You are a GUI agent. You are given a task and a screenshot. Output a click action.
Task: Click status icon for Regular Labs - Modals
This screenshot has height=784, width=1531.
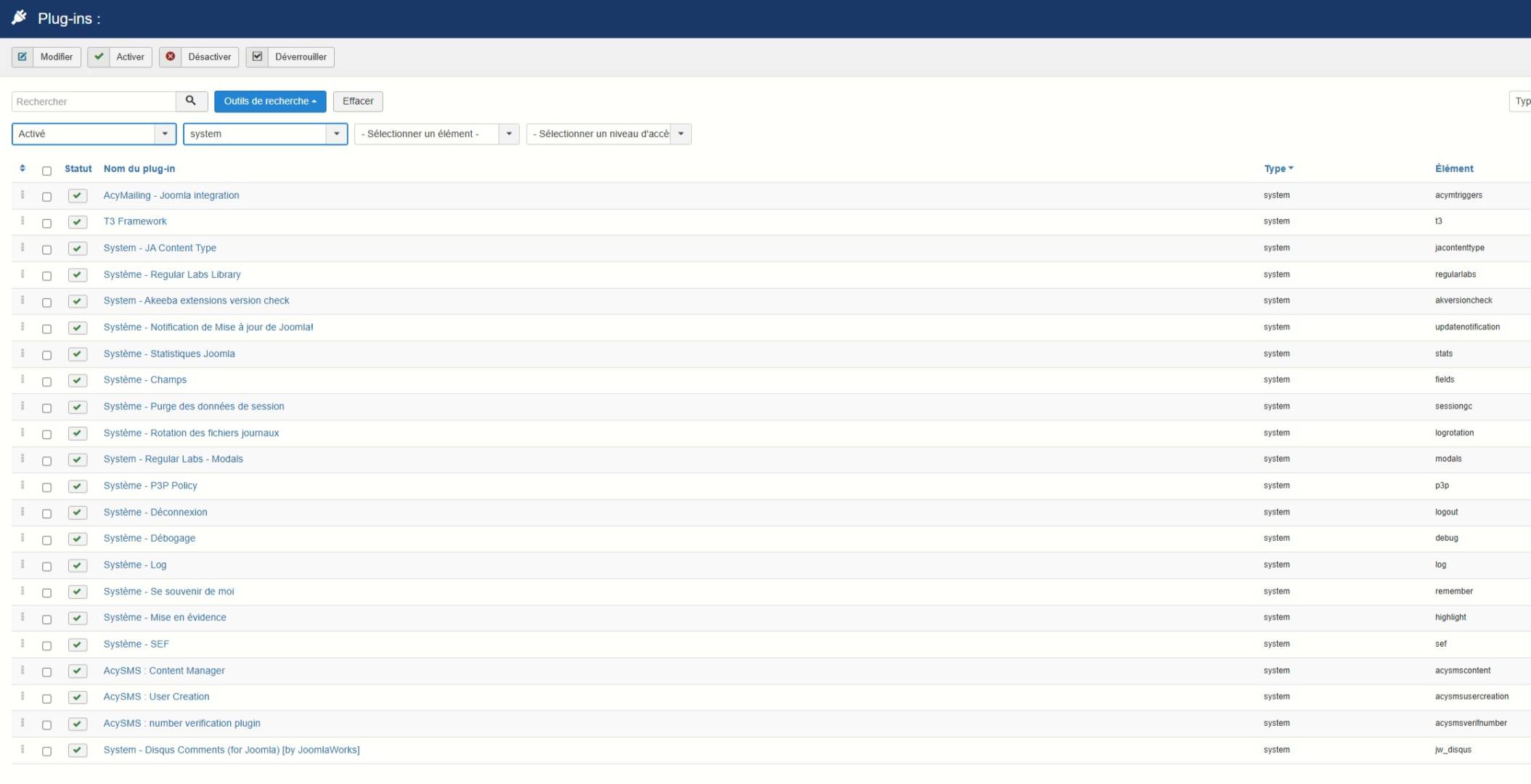pos(78,460)
